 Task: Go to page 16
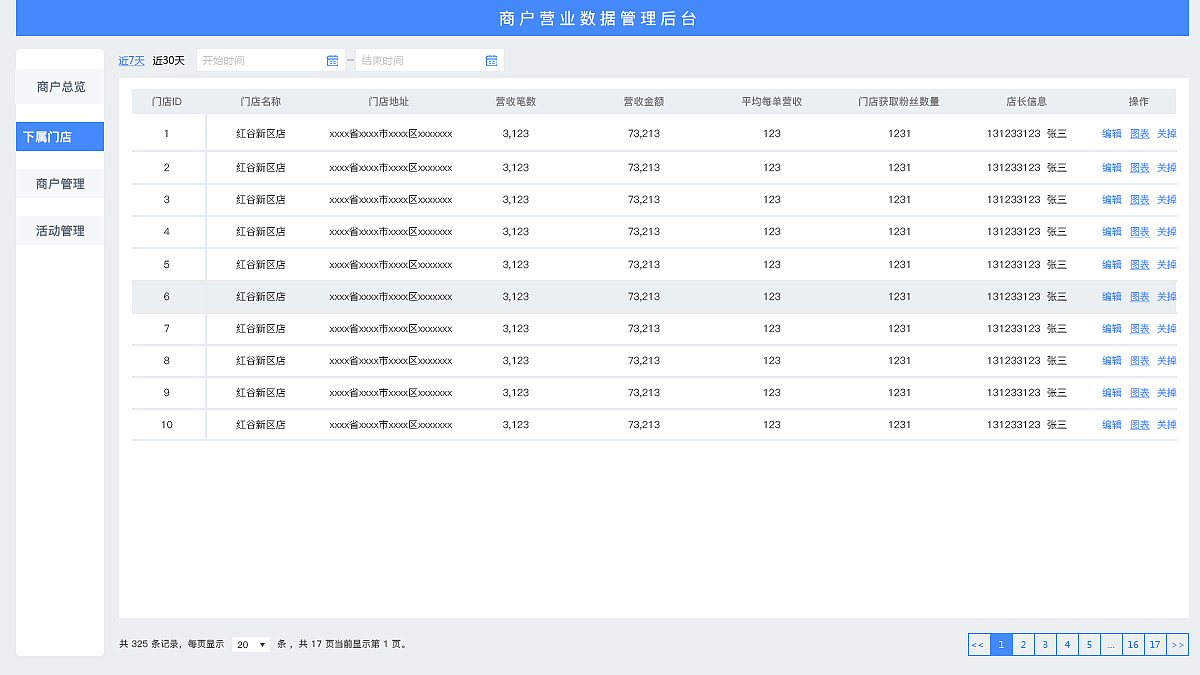point(1133,645)
